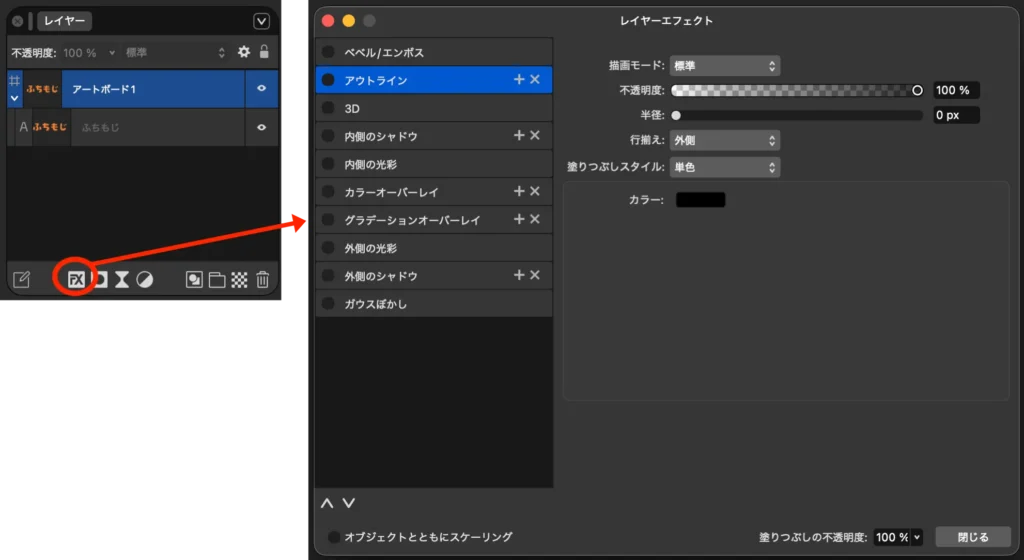Image resolution: width=1024 pixels, height=560 pixels.
Task: Click the edit all layers icon
Action: pyautogui.click(x=22, y=279)
